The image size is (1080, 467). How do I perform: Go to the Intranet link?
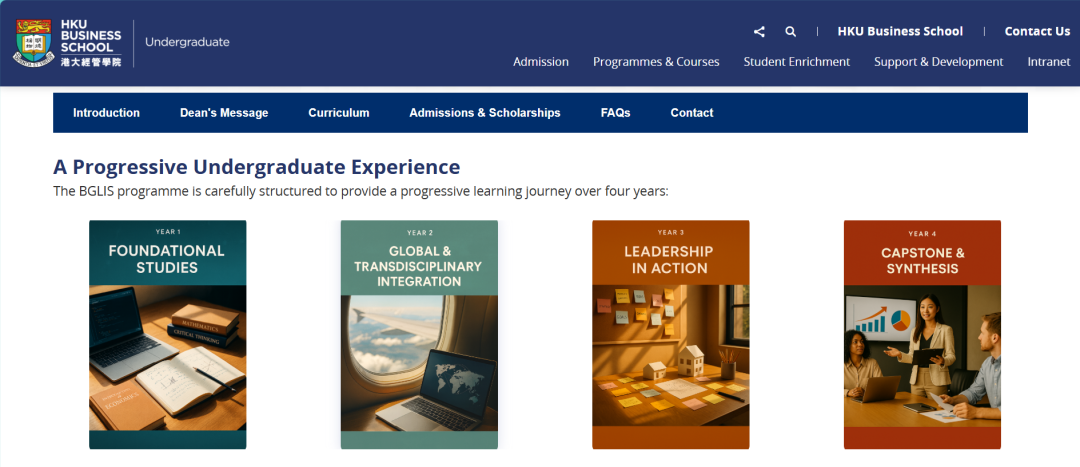tap(1048, 62)
